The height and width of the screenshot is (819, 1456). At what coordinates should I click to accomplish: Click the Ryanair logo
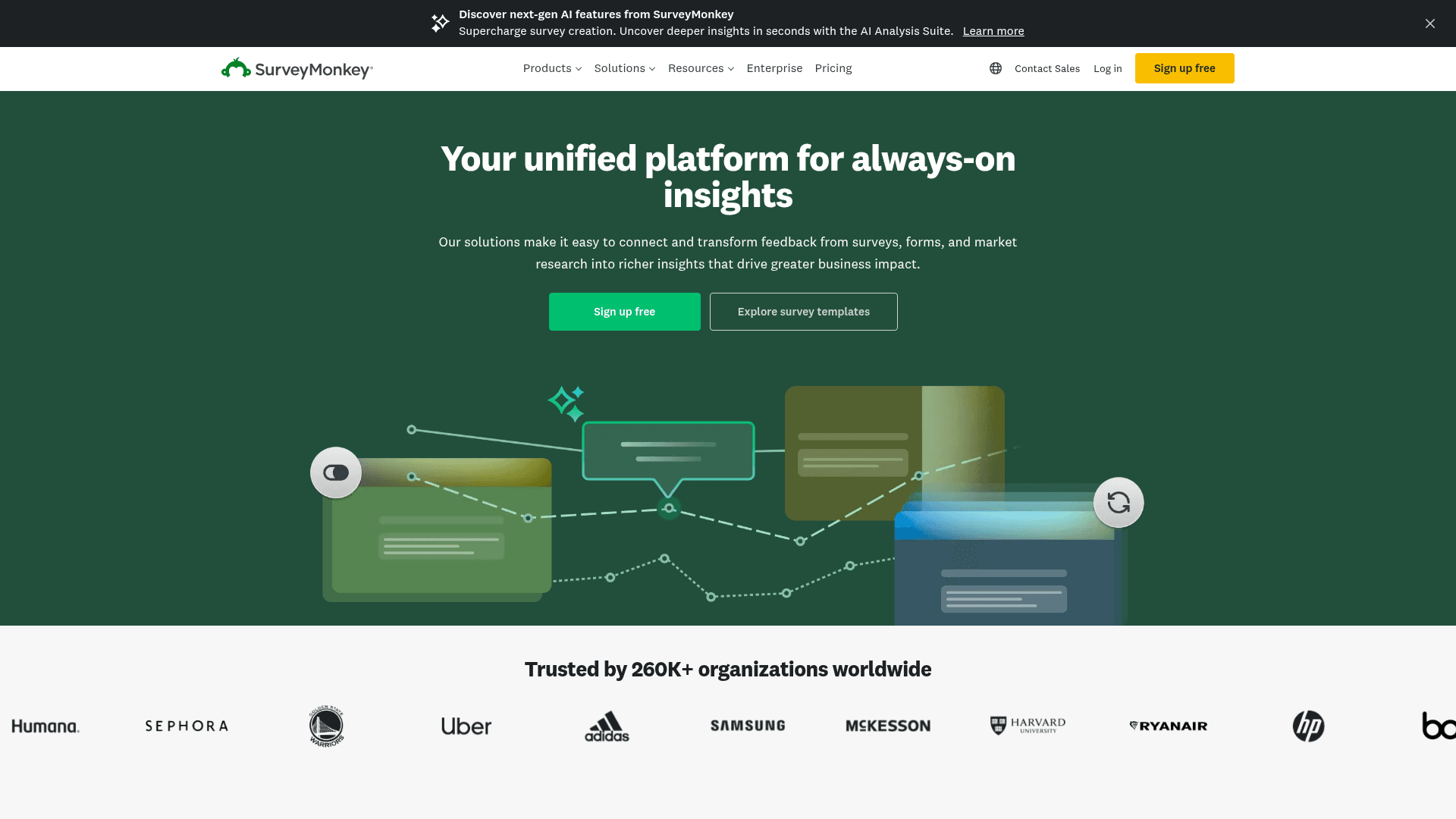pyautogui.click(x=1169, y=726)
